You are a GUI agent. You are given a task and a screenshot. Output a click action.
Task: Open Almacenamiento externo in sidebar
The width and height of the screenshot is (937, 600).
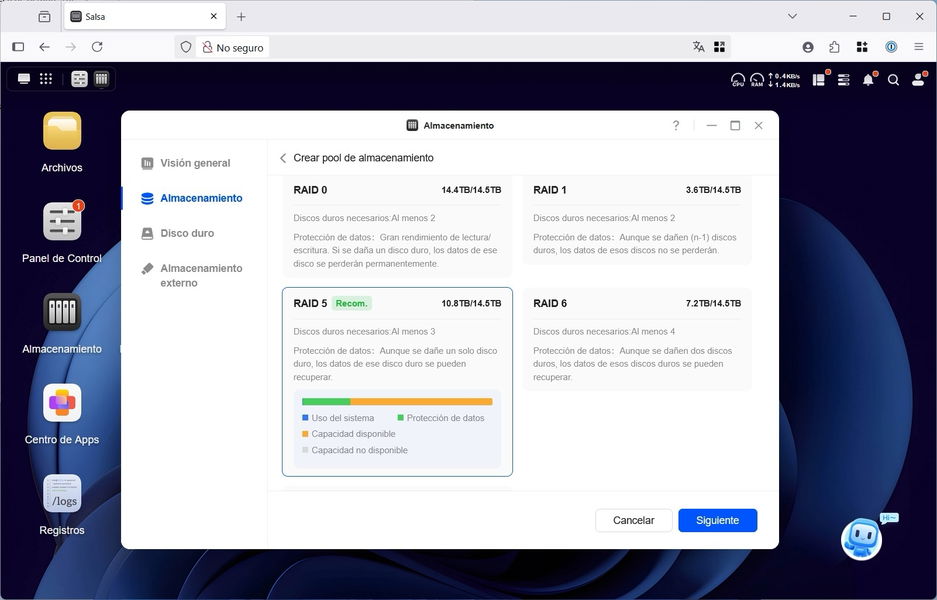coord(200,275)
